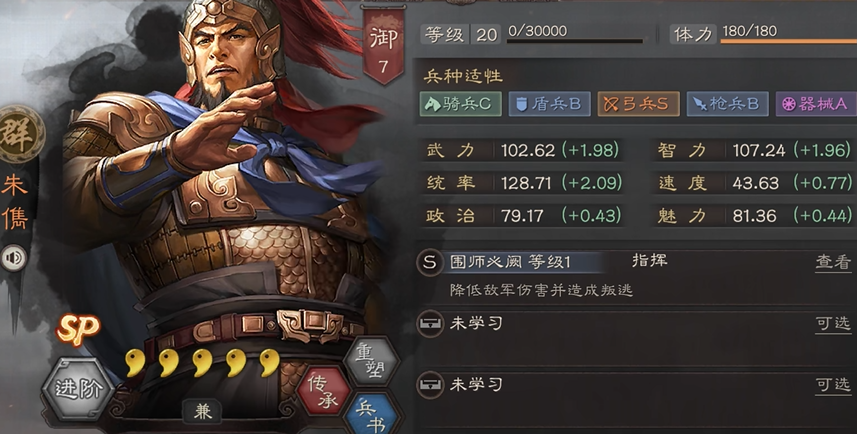Play the general's voice speaker icon
Image resolution: width=857 pixels, height=434 pixels.
(x=14, y=258)
